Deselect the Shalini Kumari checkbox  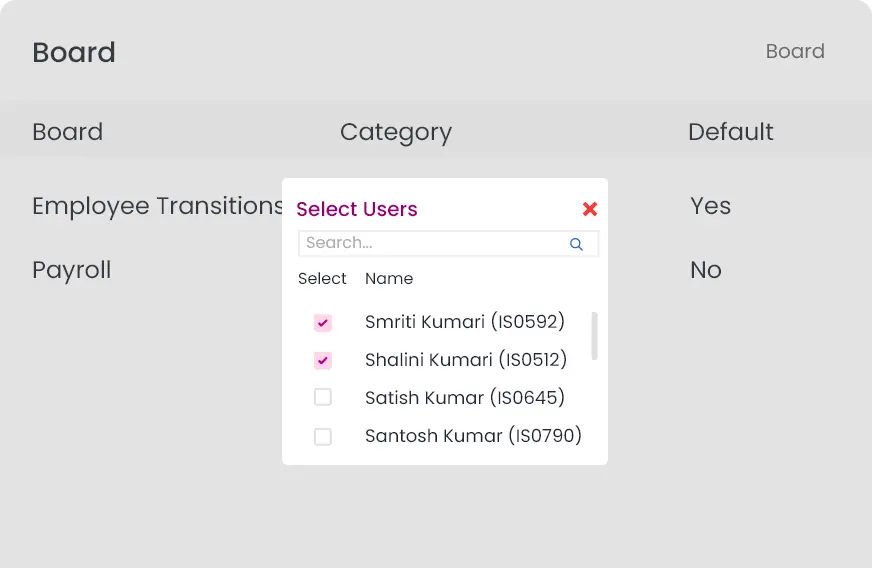323,361
